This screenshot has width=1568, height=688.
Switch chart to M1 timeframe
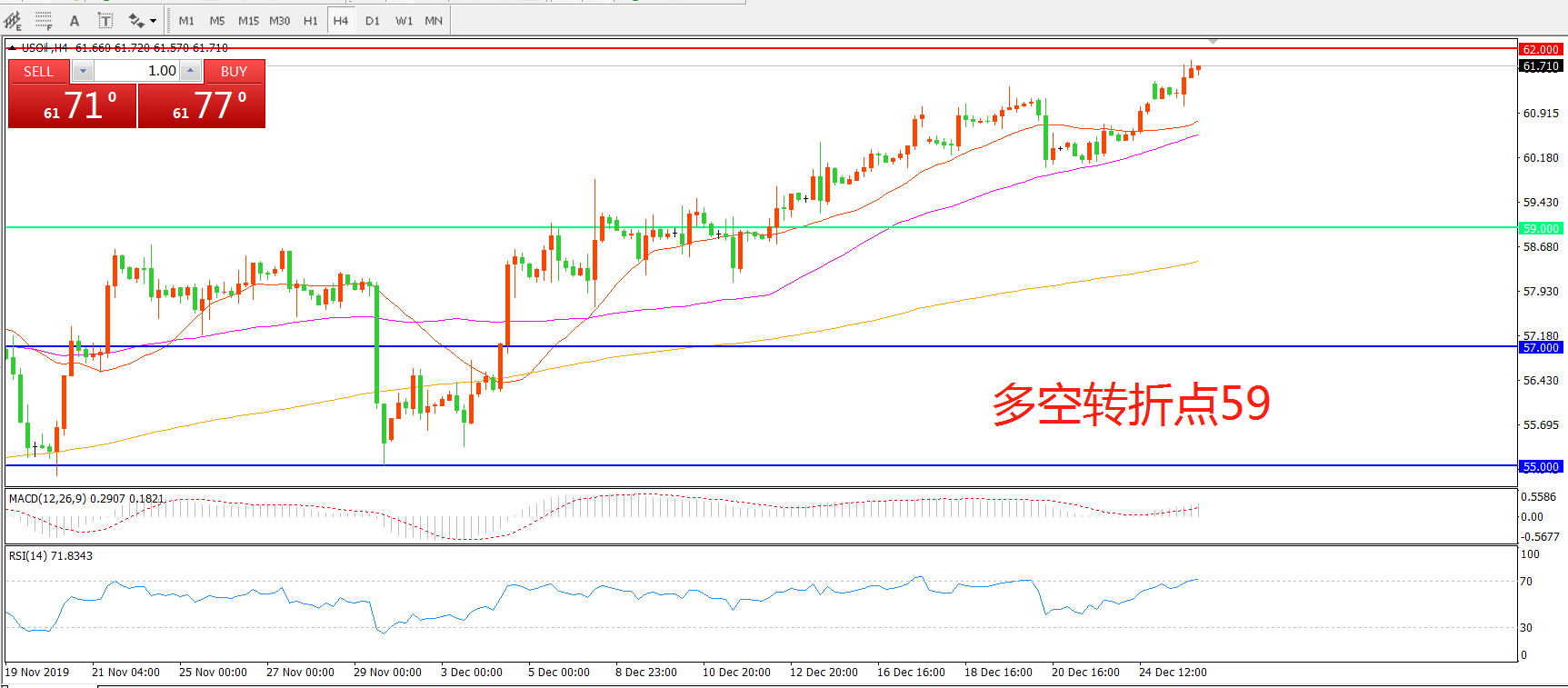[x=186, y=20]
